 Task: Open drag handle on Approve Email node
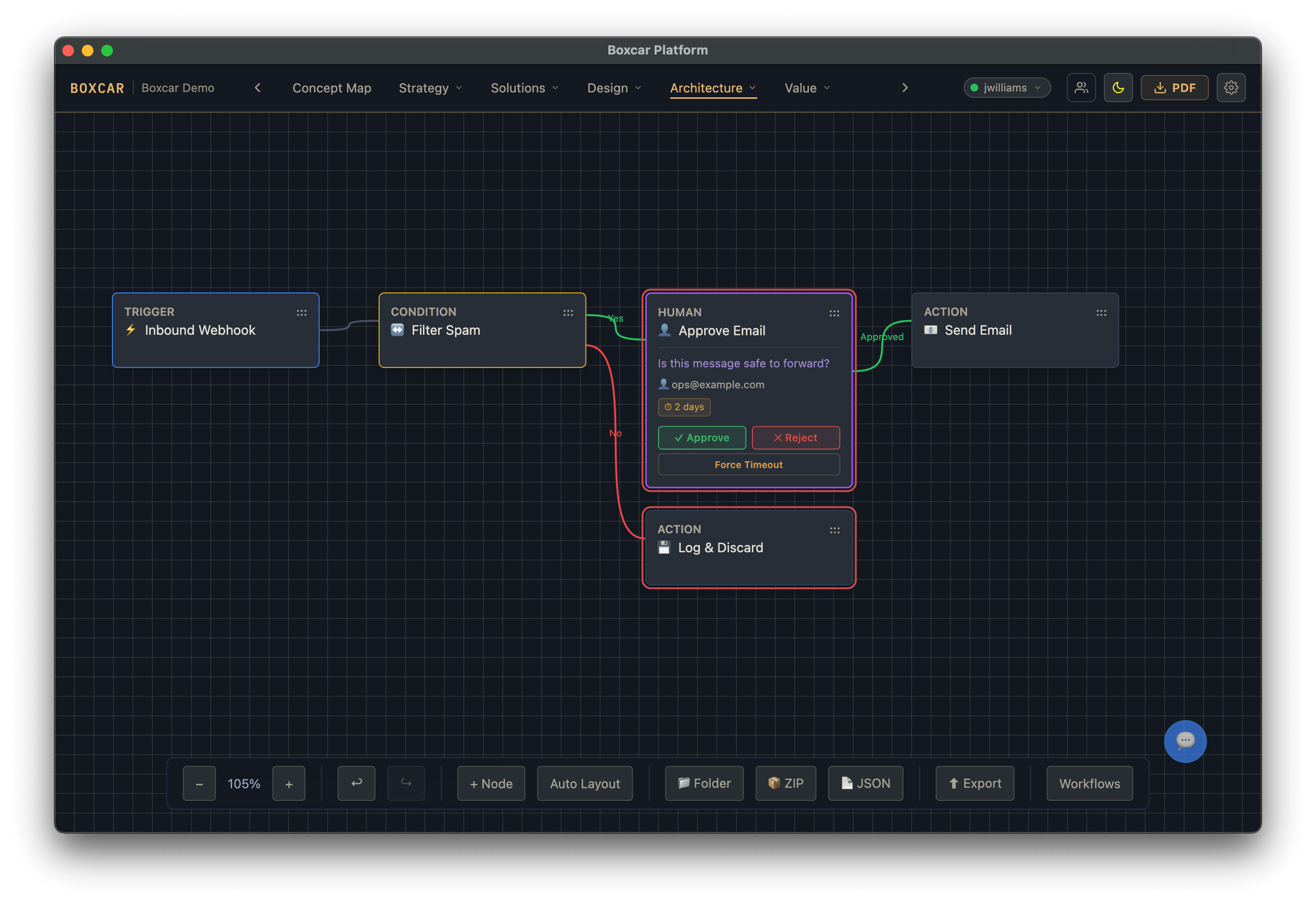[834, 313]
